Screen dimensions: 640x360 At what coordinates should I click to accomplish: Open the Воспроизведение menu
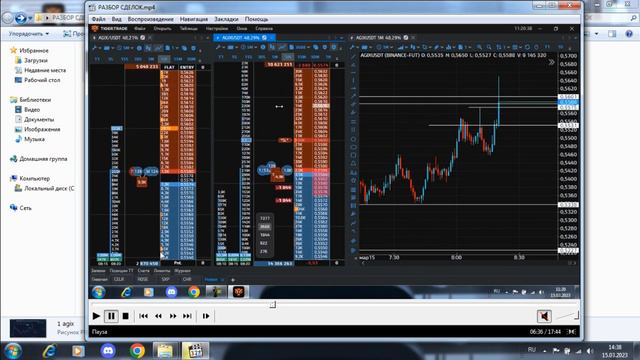(x=150, y=19)
